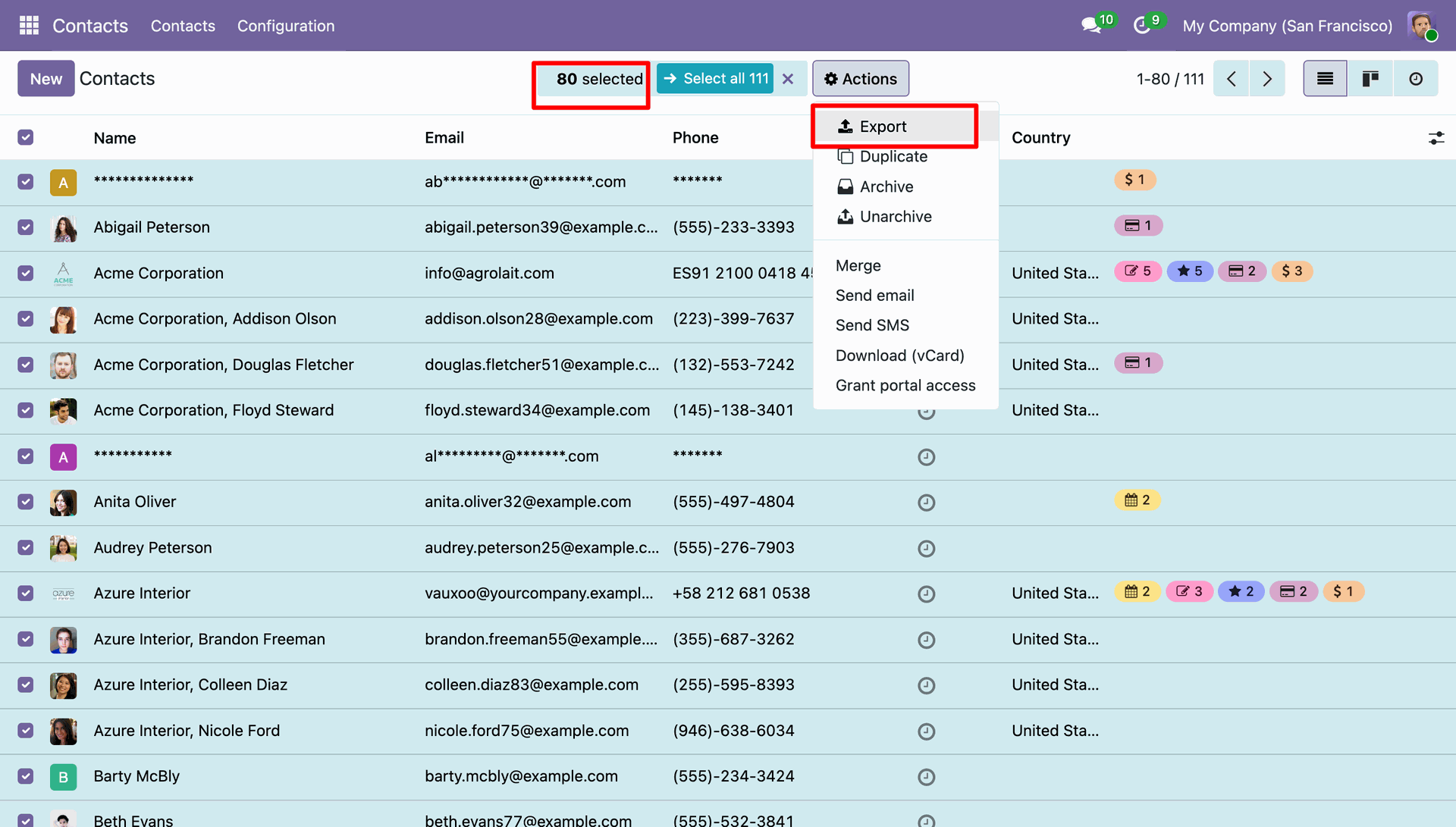Choose Send SMS action
Image resolution: width=1456 pixels, height=827 pixels.
pyautogui.click(x=905, y=325)
